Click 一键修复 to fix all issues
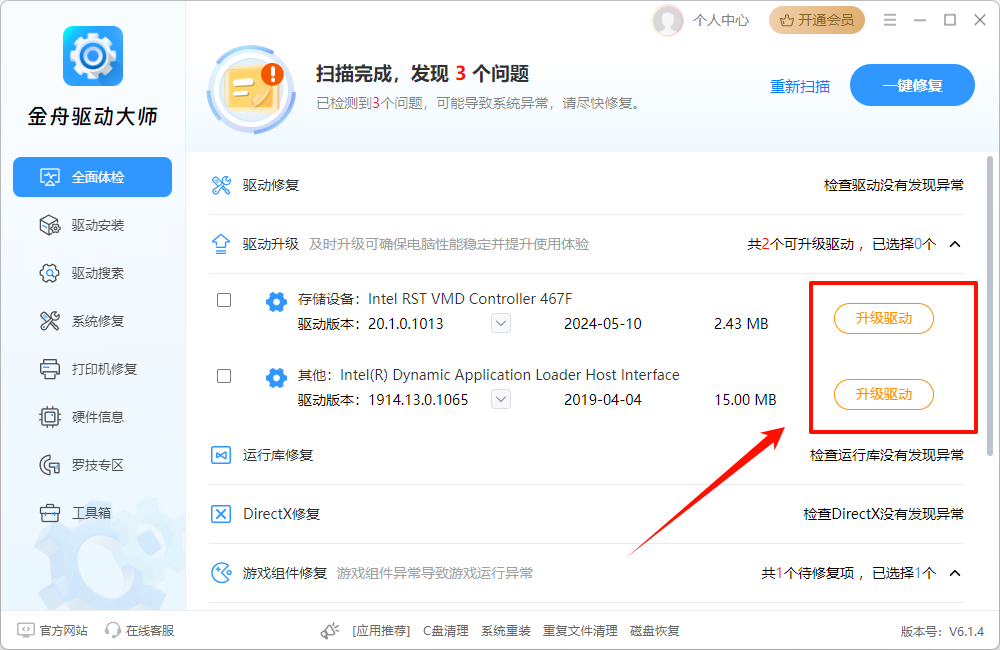The width and height of the screenshot is (1000, 650). 912,85
